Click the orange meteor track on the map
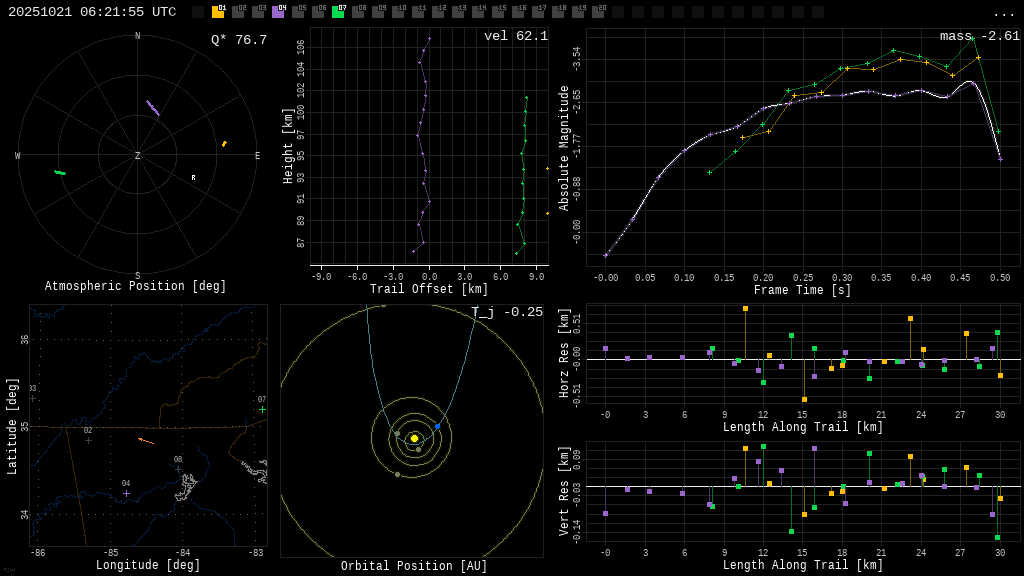1024x576 pixels. point(146,440)
